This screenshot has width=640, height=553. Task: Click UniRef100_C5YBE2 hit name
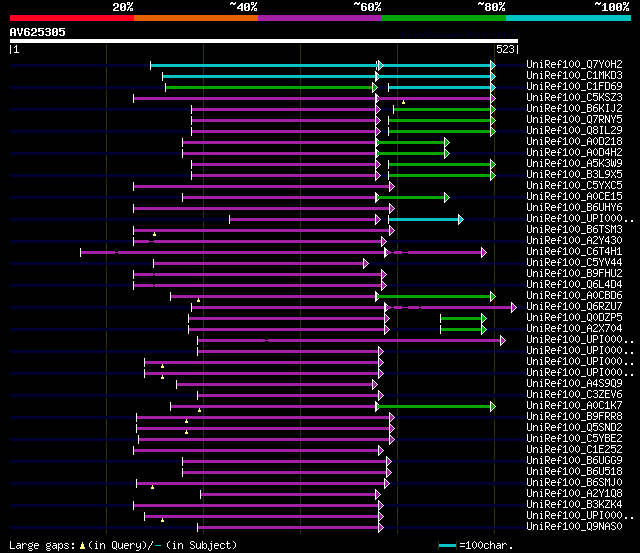574,439
